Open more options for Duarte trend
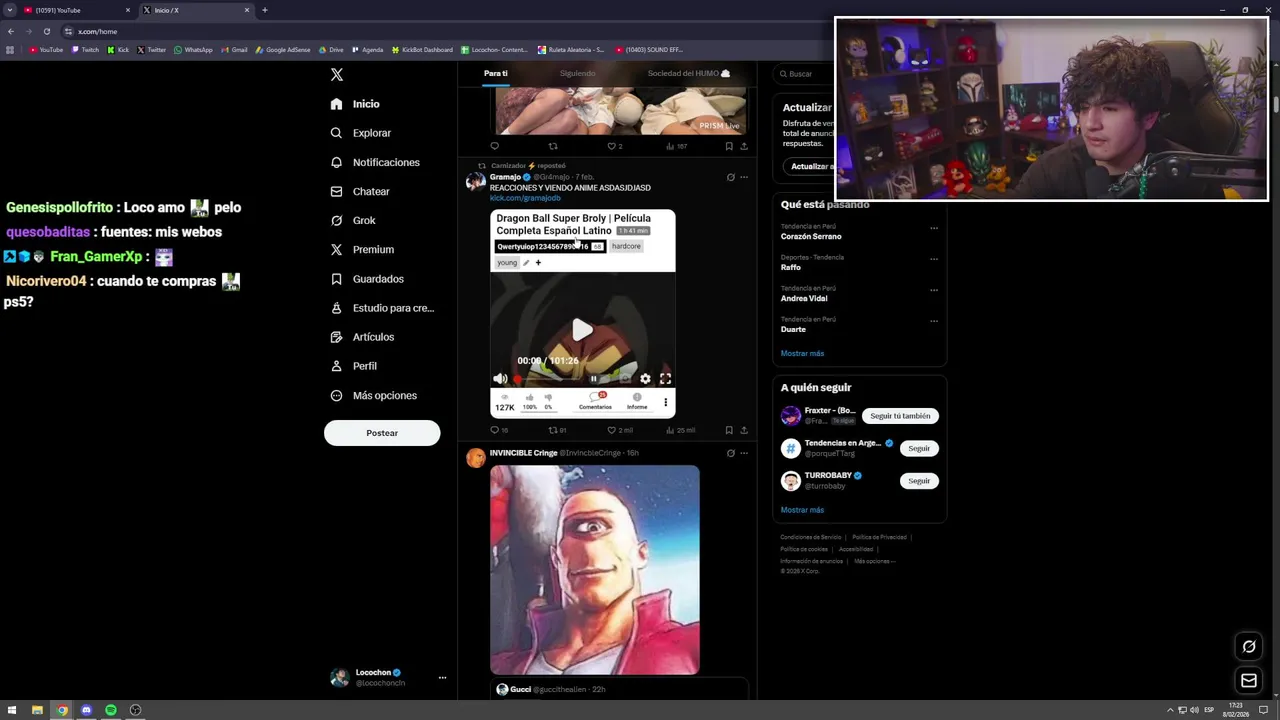Viewport: 1280px width, 720px height. point(934,321)
